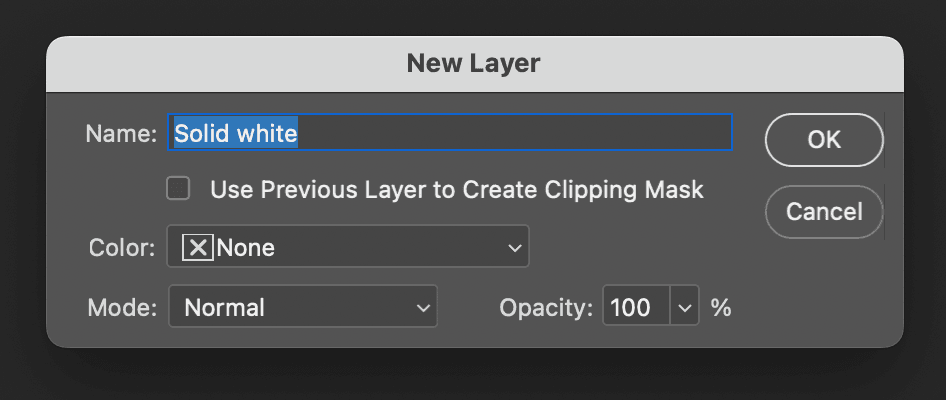Cancel the New Layer dialog
The width and height of the screenshot is (946, 400).
824,212
